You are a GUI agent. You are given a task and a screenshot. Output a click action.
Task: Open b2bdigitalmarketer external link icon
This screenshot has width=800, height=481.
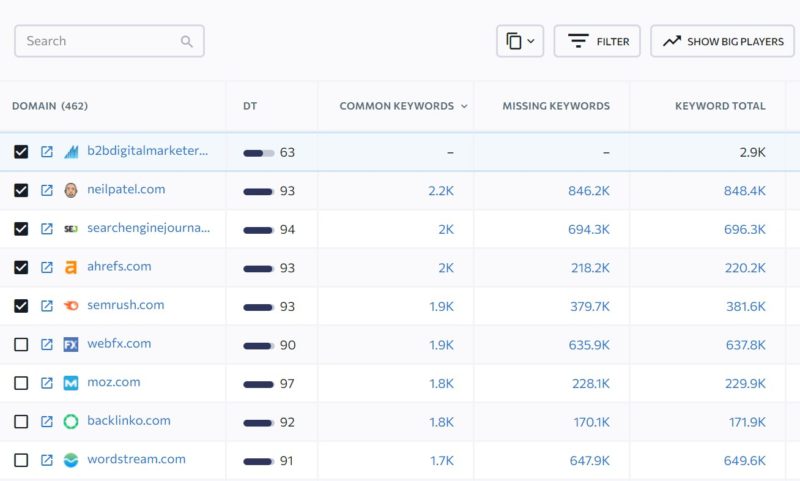(x=46, y=151)
